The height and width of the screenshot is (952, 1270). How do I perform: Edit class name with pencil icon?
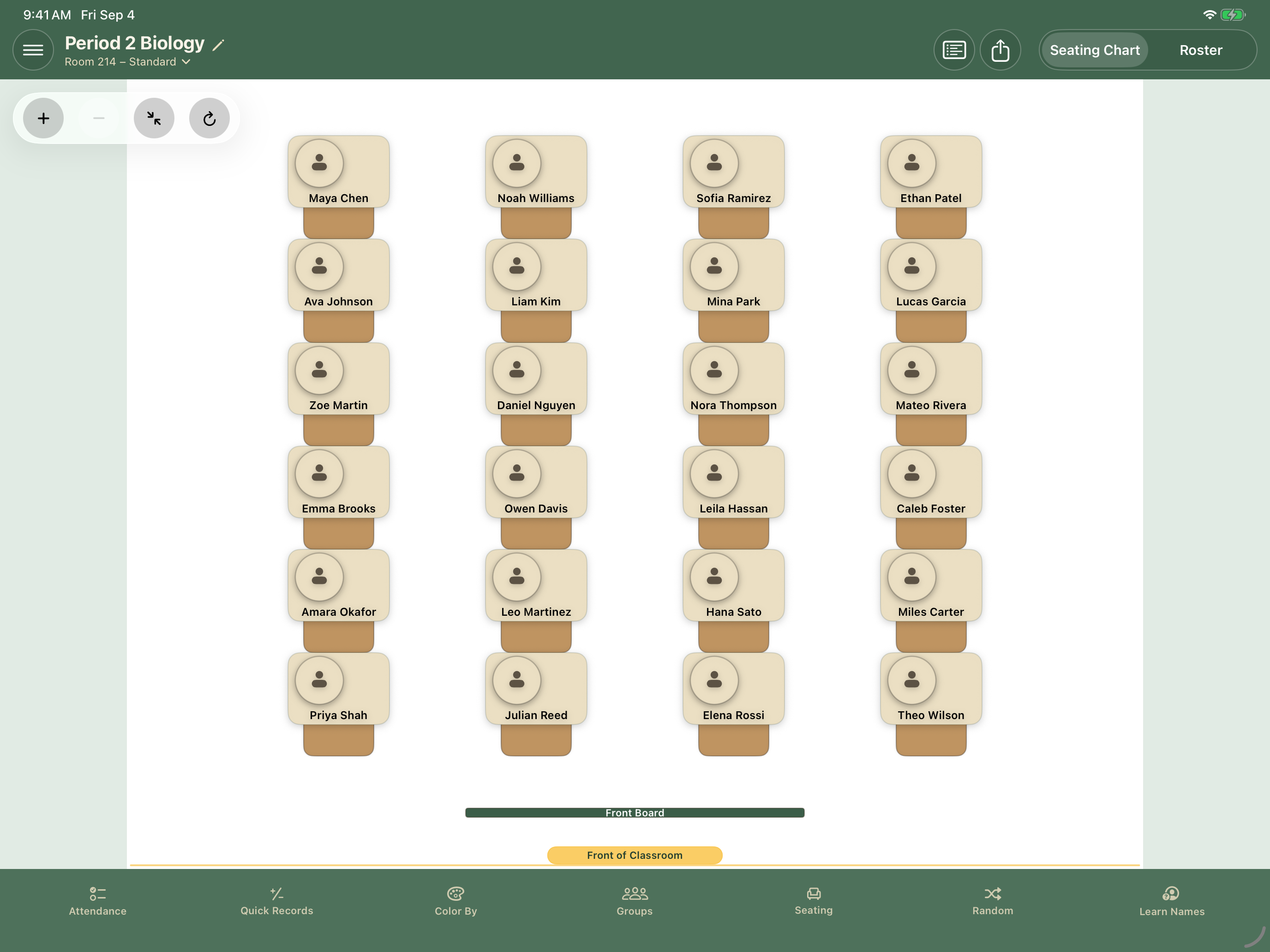[218, 45]
